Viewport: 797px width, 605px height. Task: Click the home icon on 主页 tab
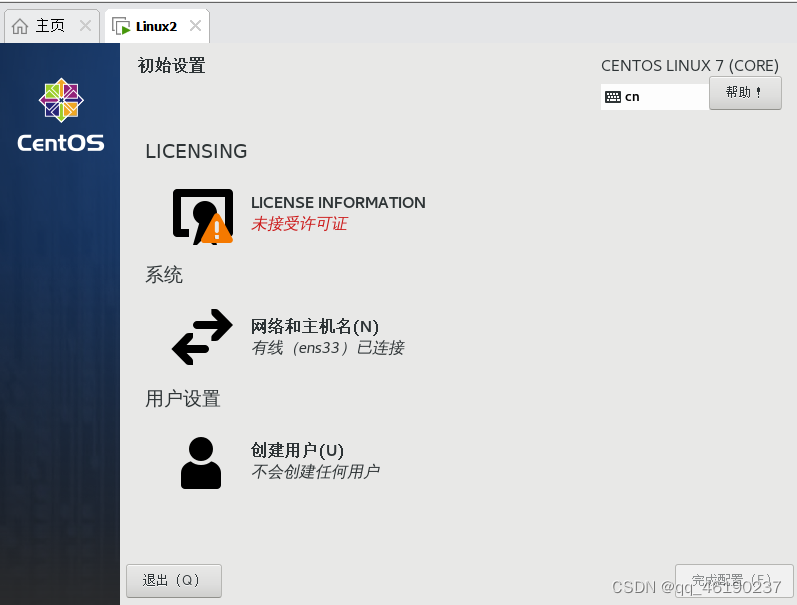tap(20, 26)
